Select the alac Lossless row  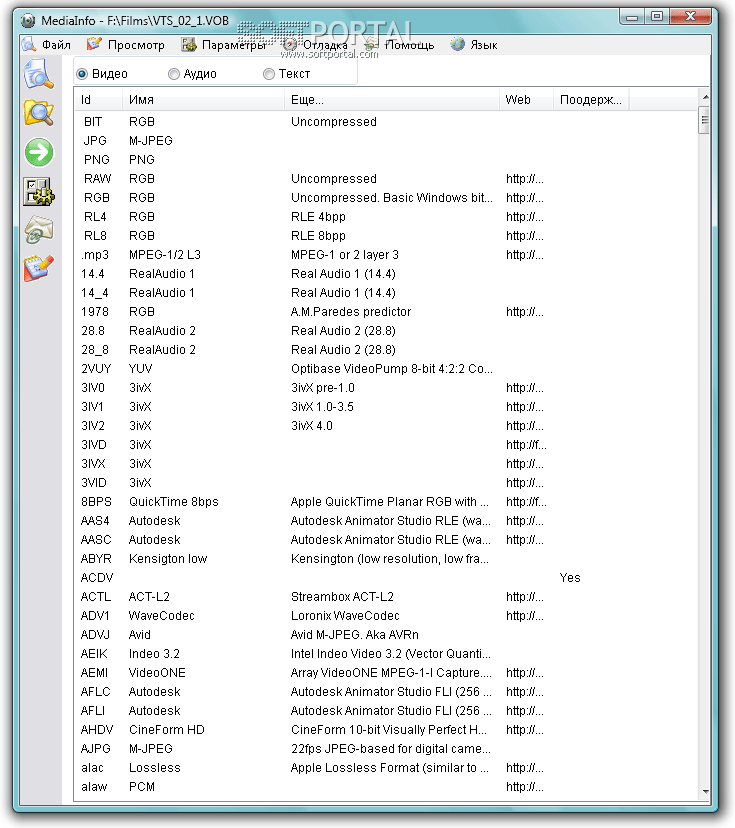386,768
